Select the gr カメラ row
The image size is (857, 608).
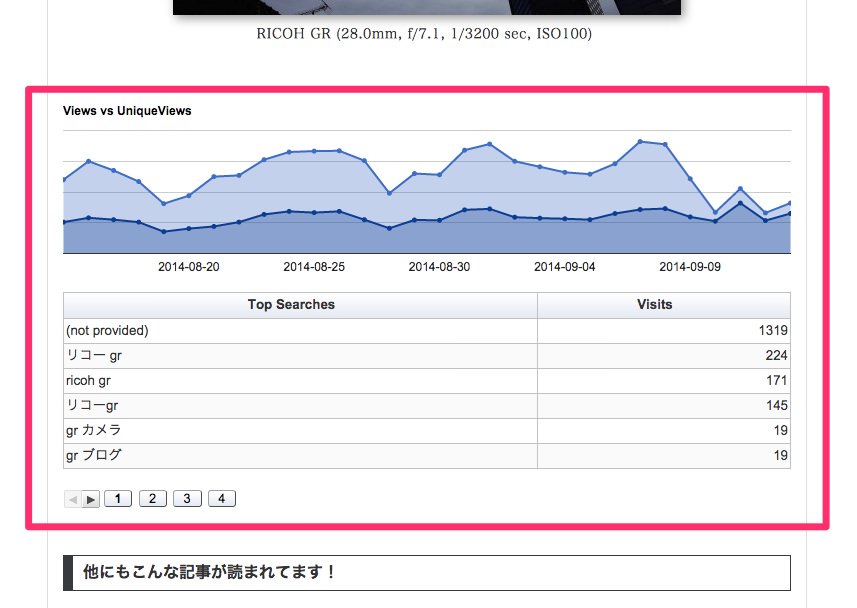427,431
